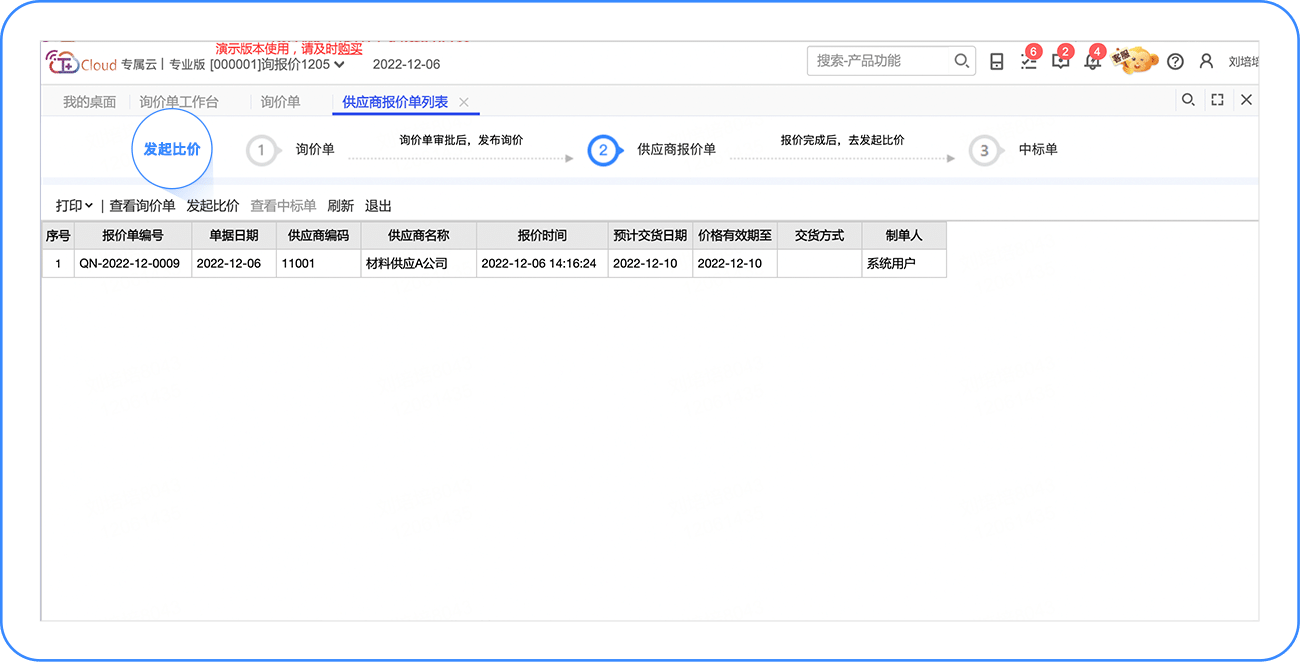
Task: Click the 发起比价 toolbar button
Action: point(212,206)
